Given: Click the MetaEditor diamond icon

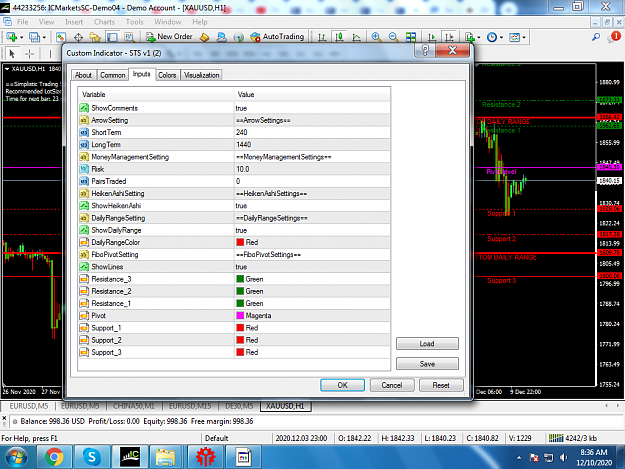Looking at the screenshot, I should [x=204, y=37].
